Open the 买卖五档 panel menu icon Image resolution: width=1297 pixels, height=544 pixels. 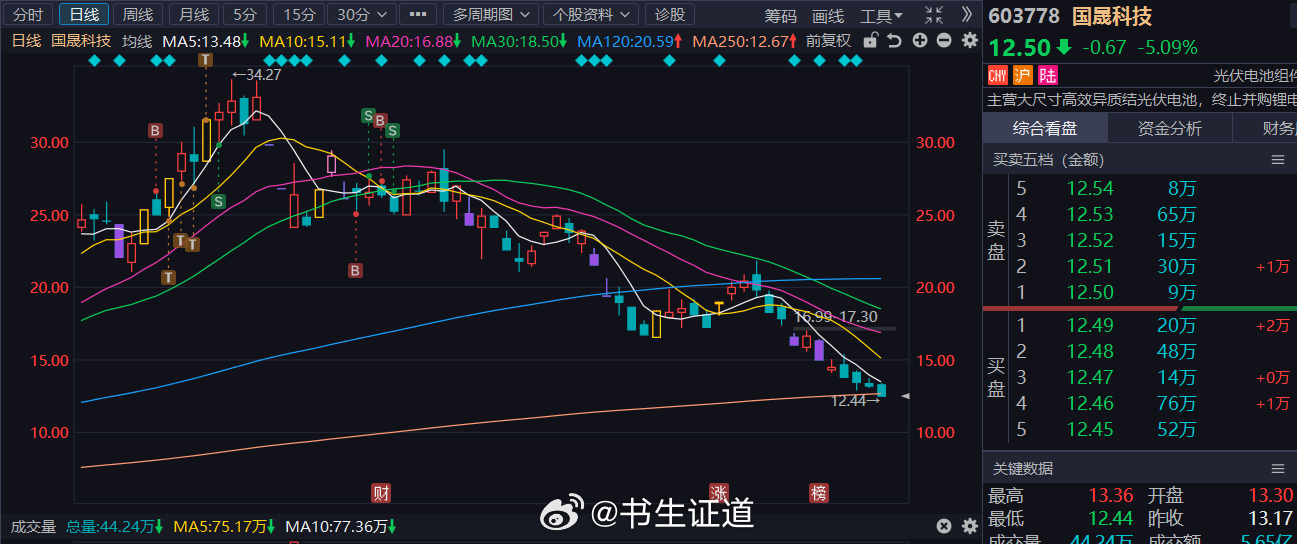coord(1277,160)
